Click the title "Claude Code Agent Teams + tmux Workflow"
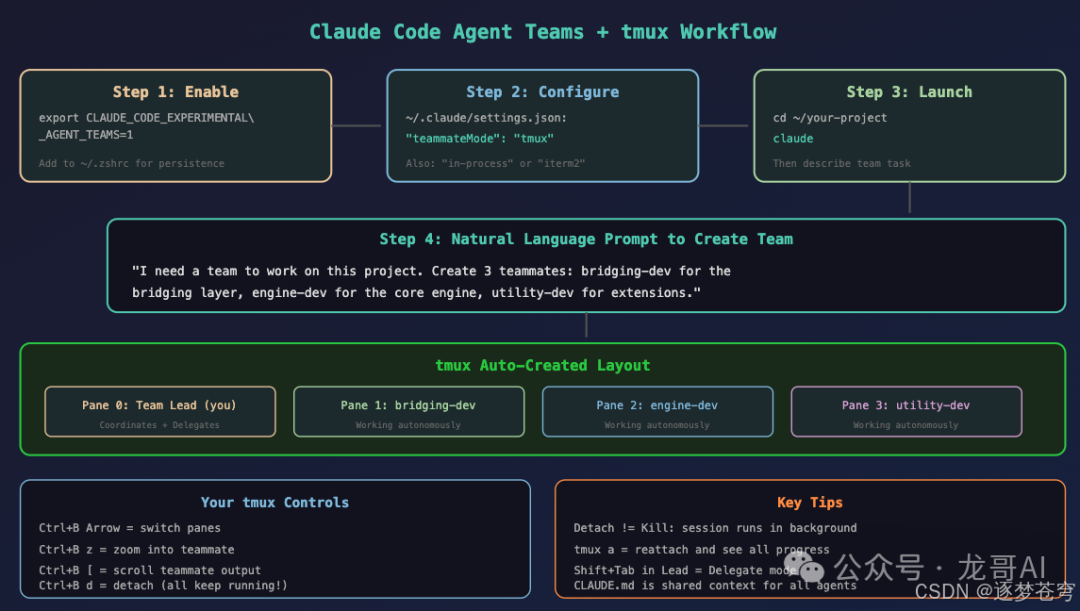This screenshot has width=1080, height=611. (543, 32)
